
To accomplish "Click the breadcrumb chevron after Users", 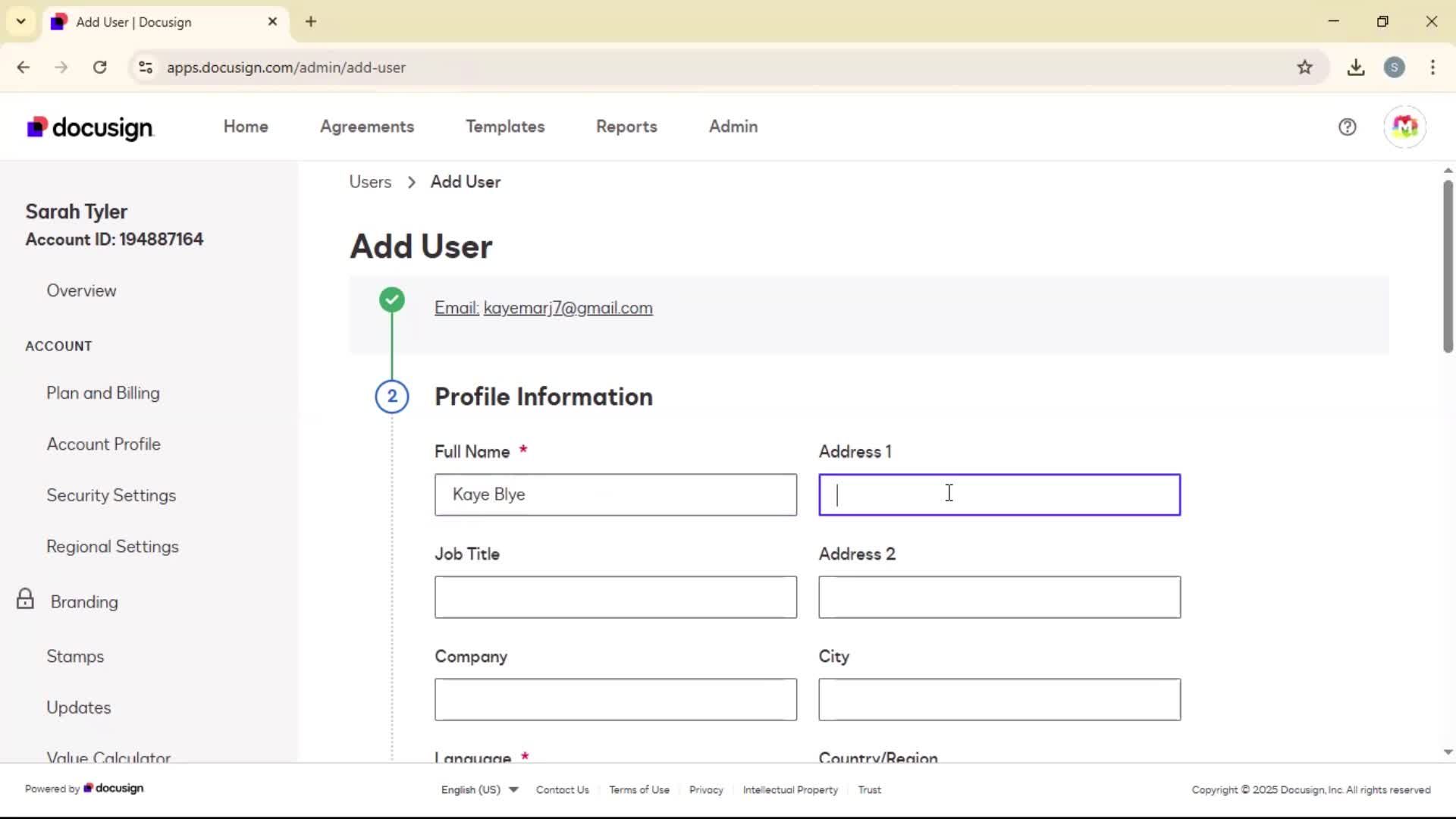I will [412, 183].
